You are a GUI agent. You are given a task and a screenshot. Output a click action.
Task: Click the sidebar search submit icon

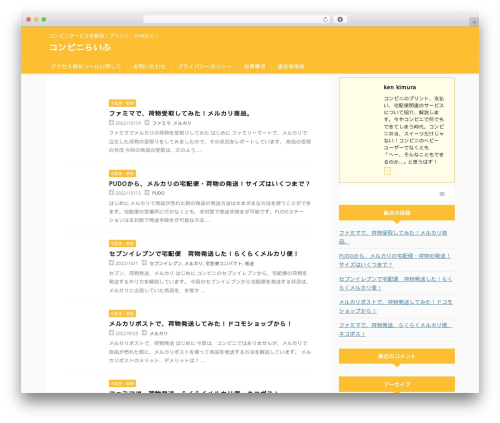[442, 194]
